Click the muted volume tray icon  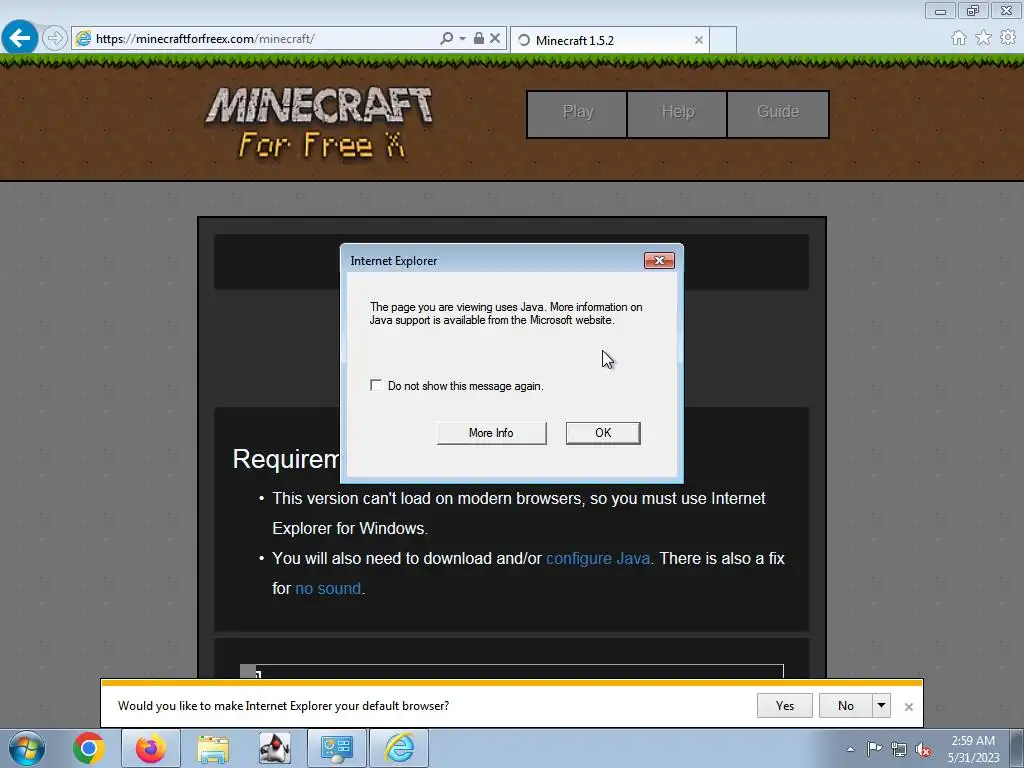[x=923, y=749]
